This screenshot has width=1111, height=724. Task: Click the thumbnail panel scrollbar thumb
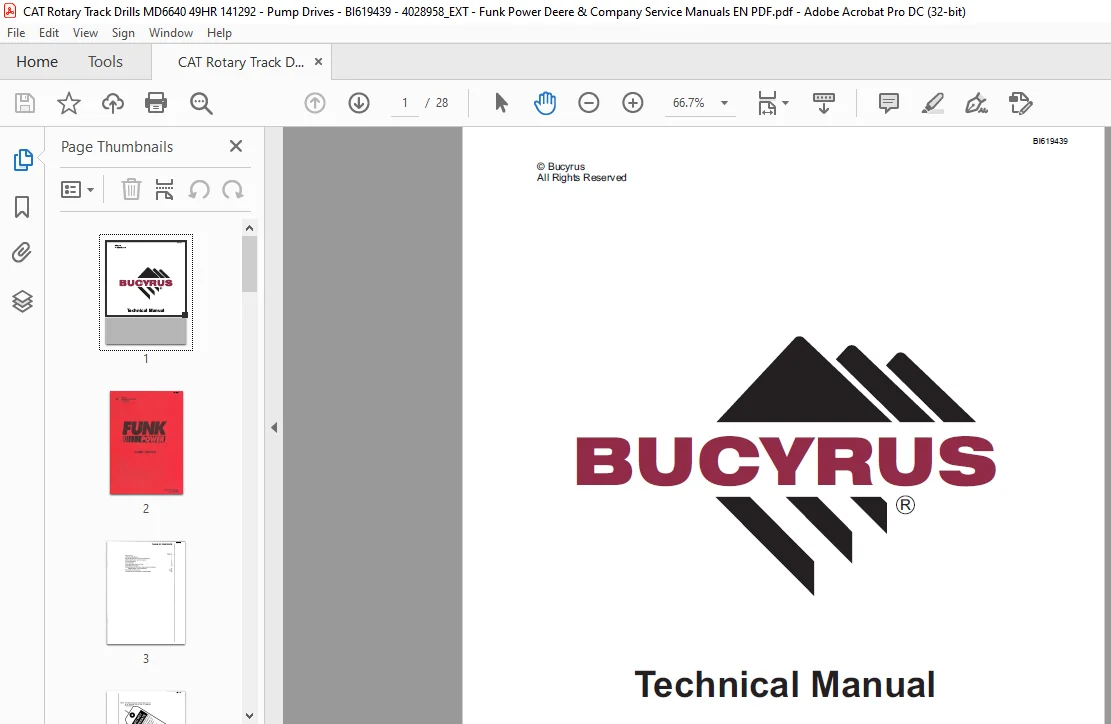point(249,264)
